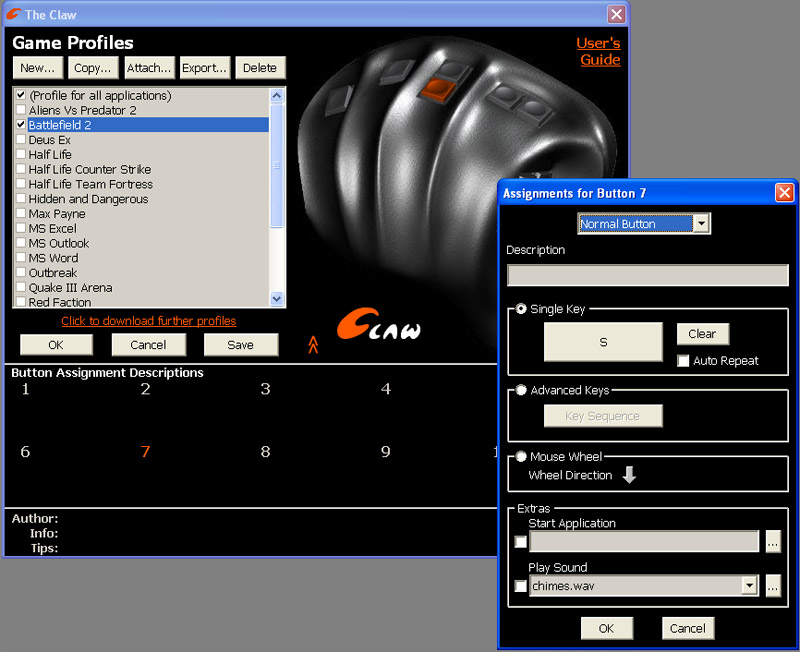Enable Aliens Vs Predator 2 profile checkbox
Image resolution: width=800 pixels, height=652 pixels.
[21, 110]
